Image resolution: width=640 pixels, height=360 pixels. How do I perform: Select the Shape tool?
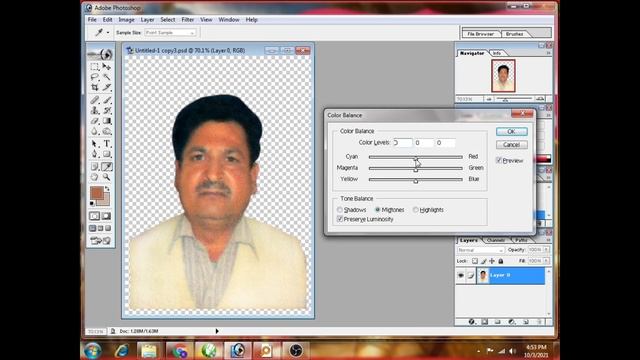point(107,154)
